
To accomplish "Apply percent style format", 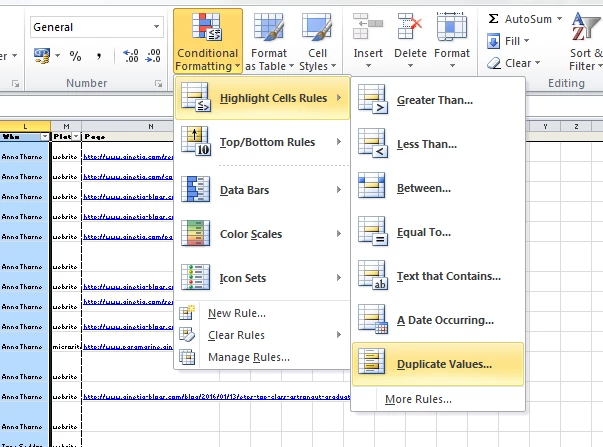I will point(75,56).
